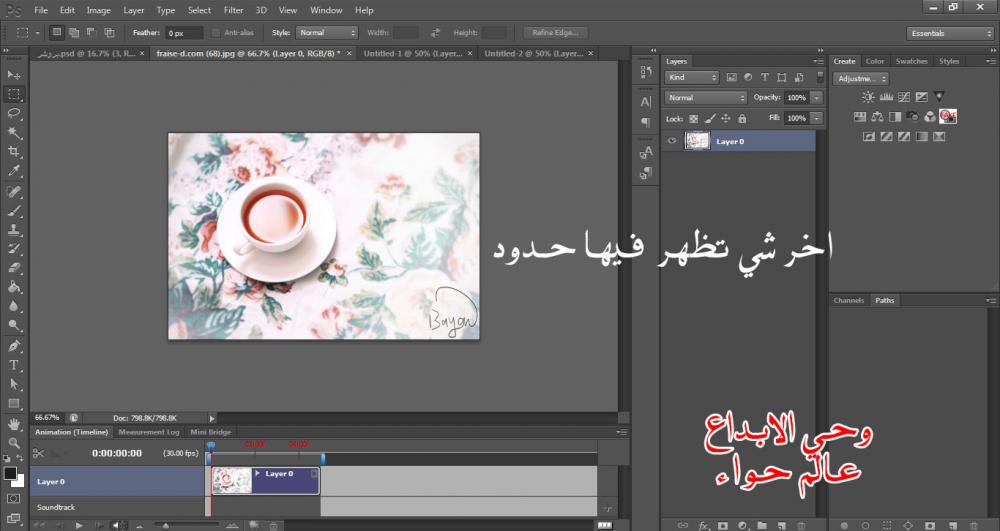Hide Layer 0 using the eye icon
Image resolution: width=1000 pixels, height=531 pixels.
(x=672, y=142)
